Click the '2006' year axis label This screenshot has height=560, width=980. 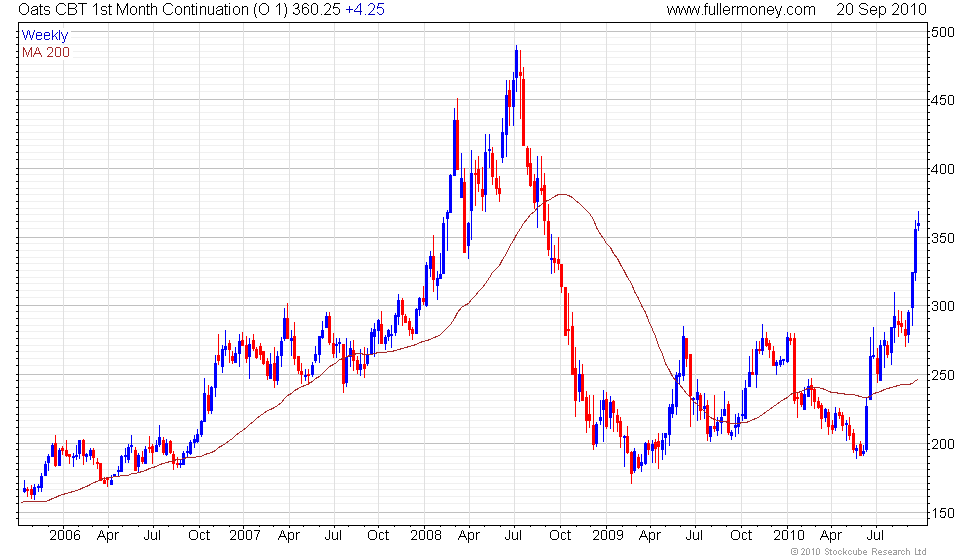[65, 536]
